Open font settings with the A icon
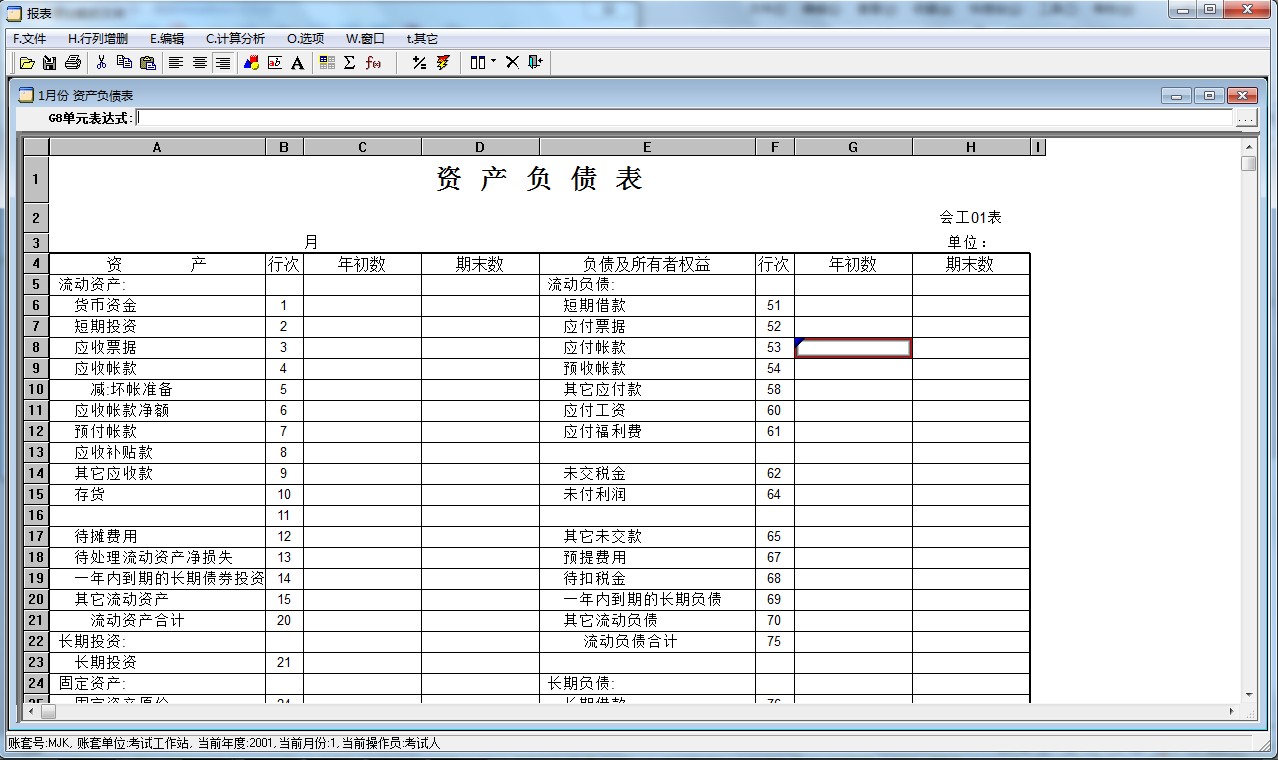Viewport: 1278px width, 760px height. 297,62
